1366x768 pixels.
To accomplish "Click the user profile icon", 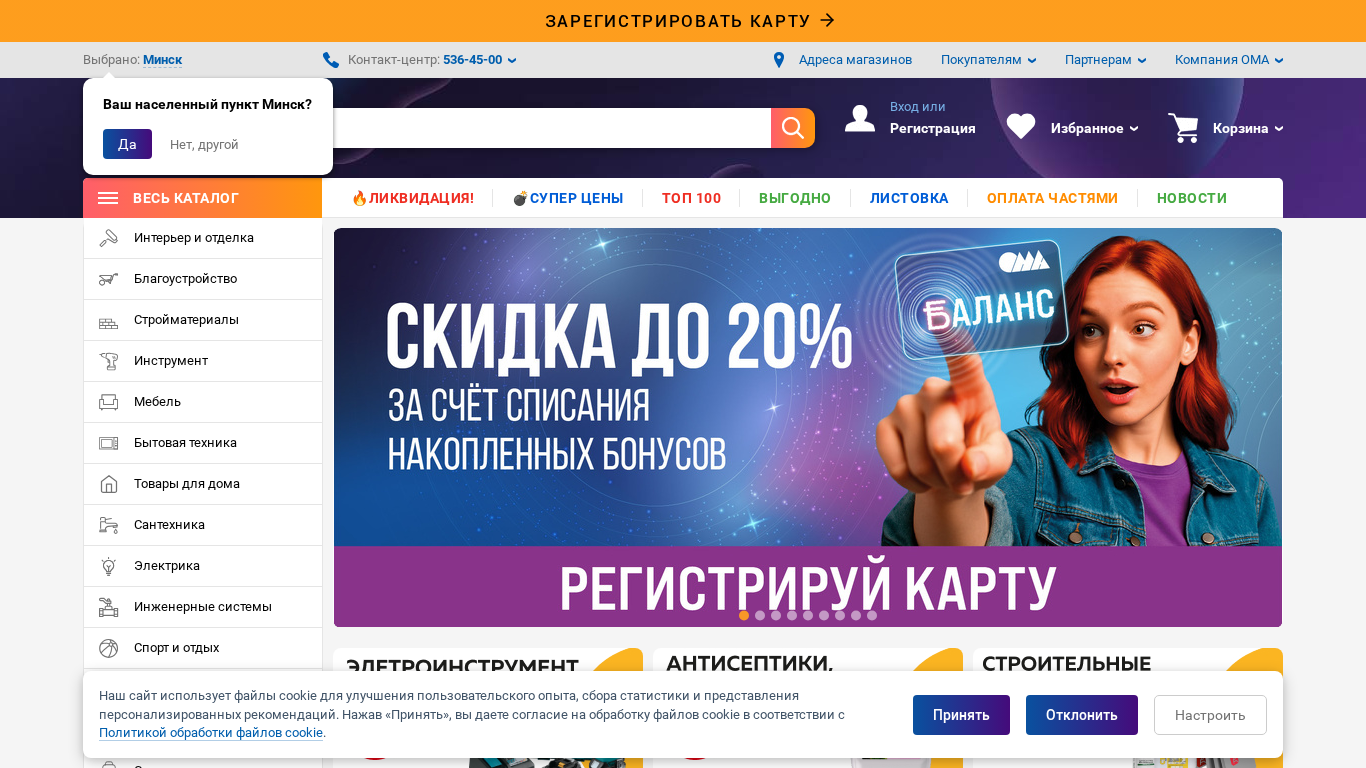I will coord(860,119).
